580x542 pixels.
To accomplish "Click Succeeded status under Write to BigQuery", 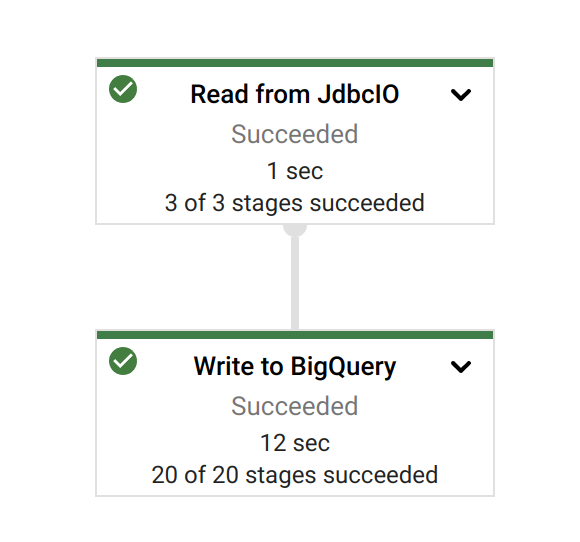I will click(294, 406).
